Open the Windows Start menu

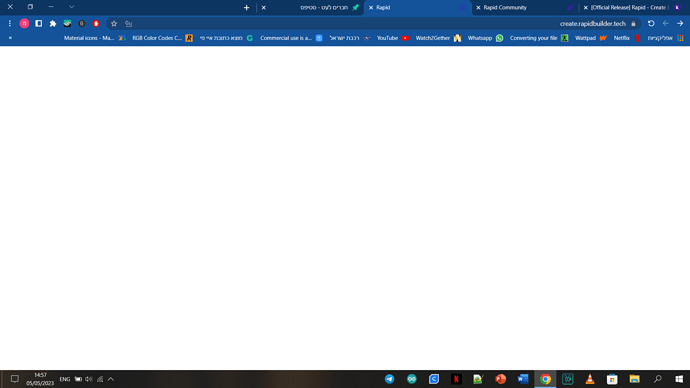679,379
